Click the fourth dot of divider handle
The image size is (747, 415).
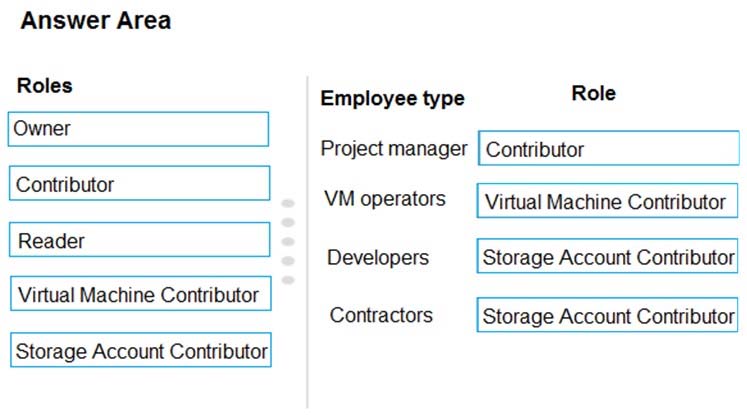coord(288,261)
